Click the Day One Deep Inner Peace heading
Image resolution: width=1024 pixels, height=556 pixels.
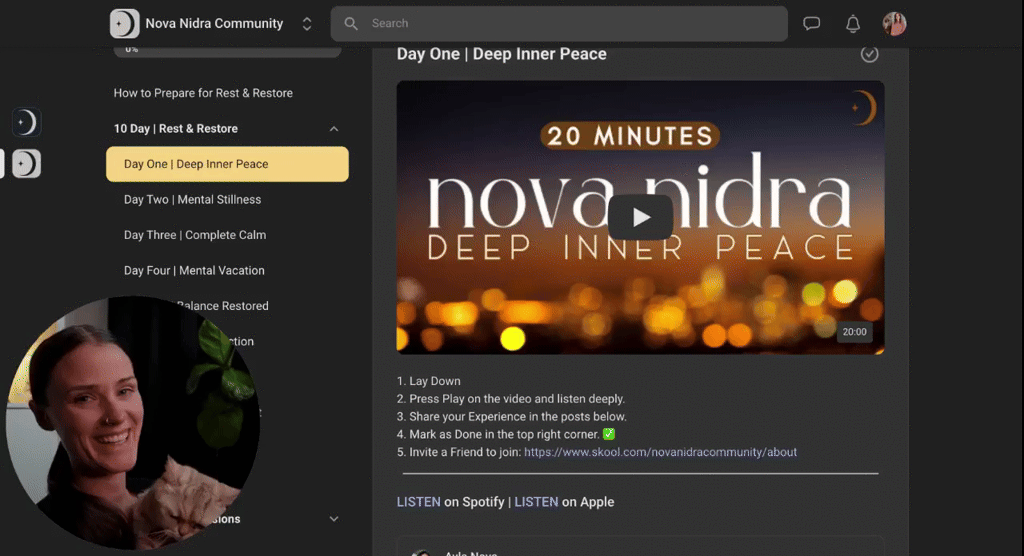pos(502,54)
